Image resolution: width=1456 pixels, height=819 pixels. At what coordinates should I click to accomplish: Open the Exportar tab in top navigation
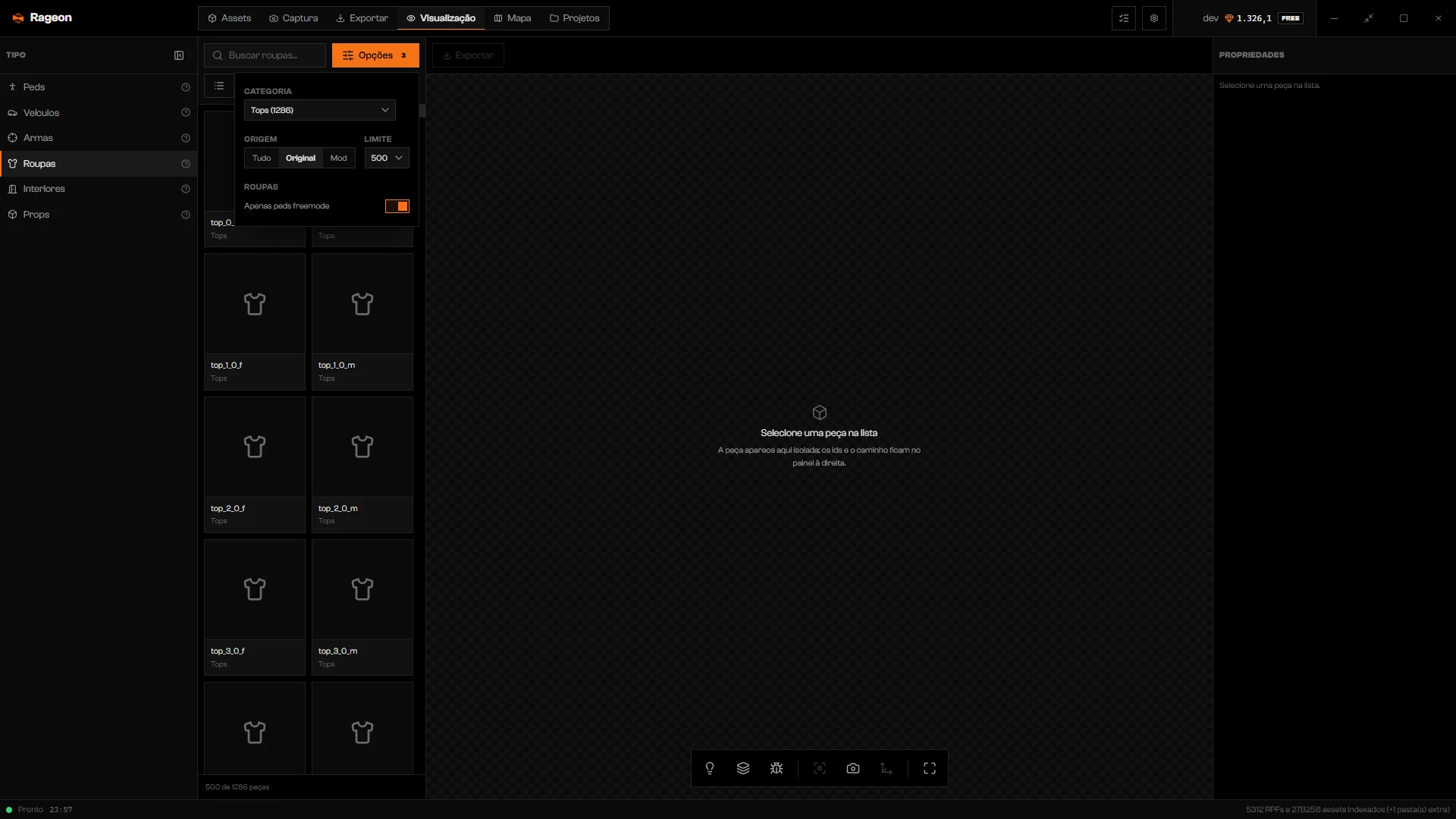[362, 18]
